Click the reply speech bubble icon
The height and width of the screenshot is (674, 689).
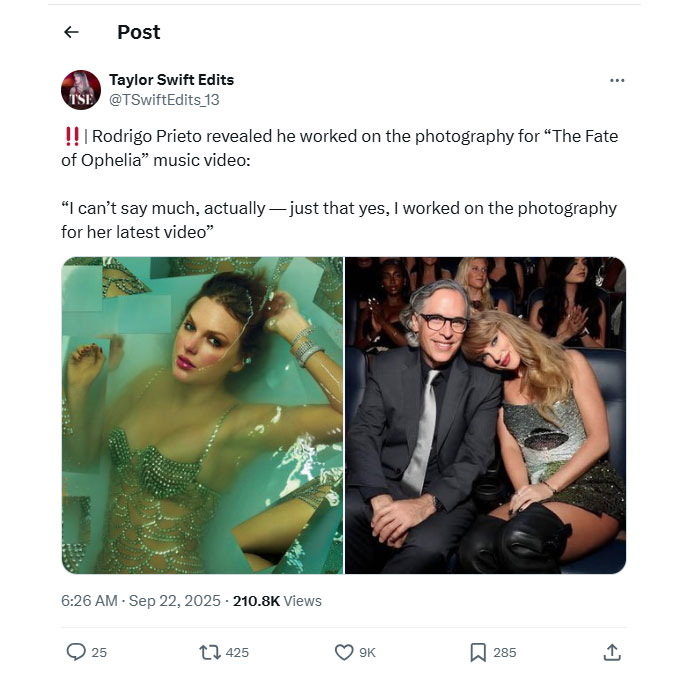76,652
